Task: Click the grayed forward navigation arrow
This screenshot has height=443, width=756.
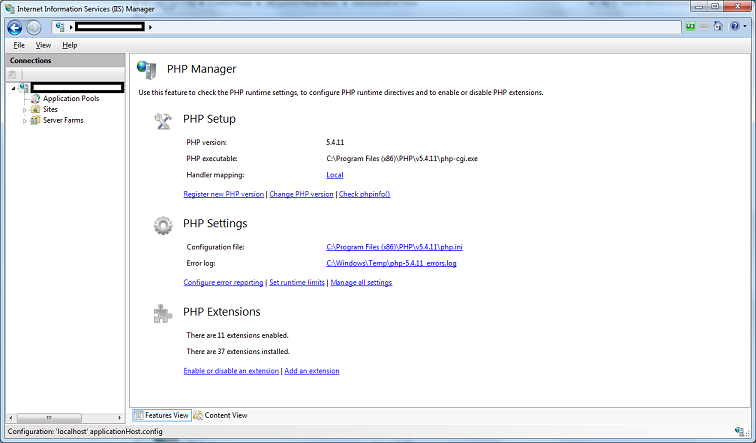Action: click(33, 28)
